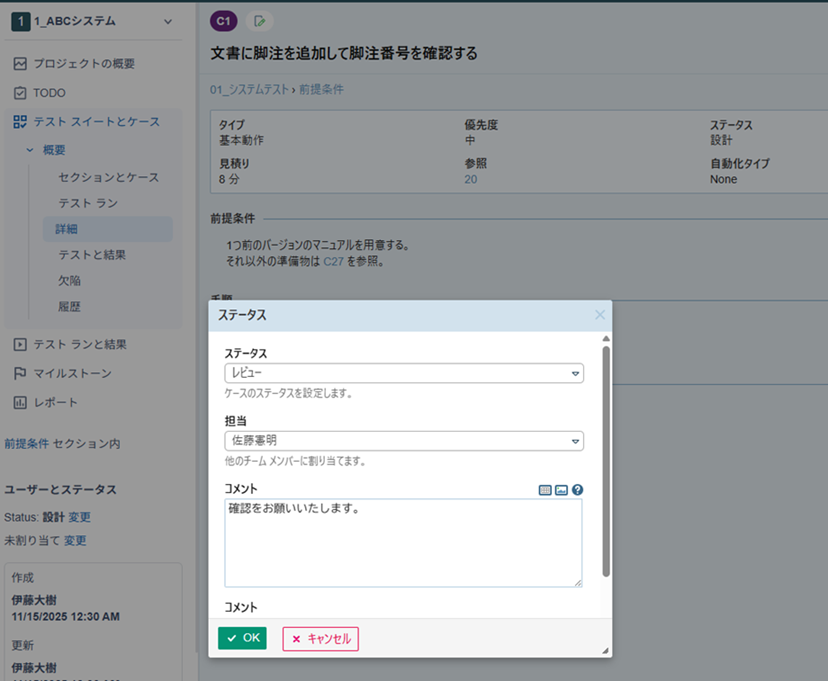The width and height of the screenshot is (828, 681).
Task: Click the マイルストーン flag icon
Action: click(20, 373)
